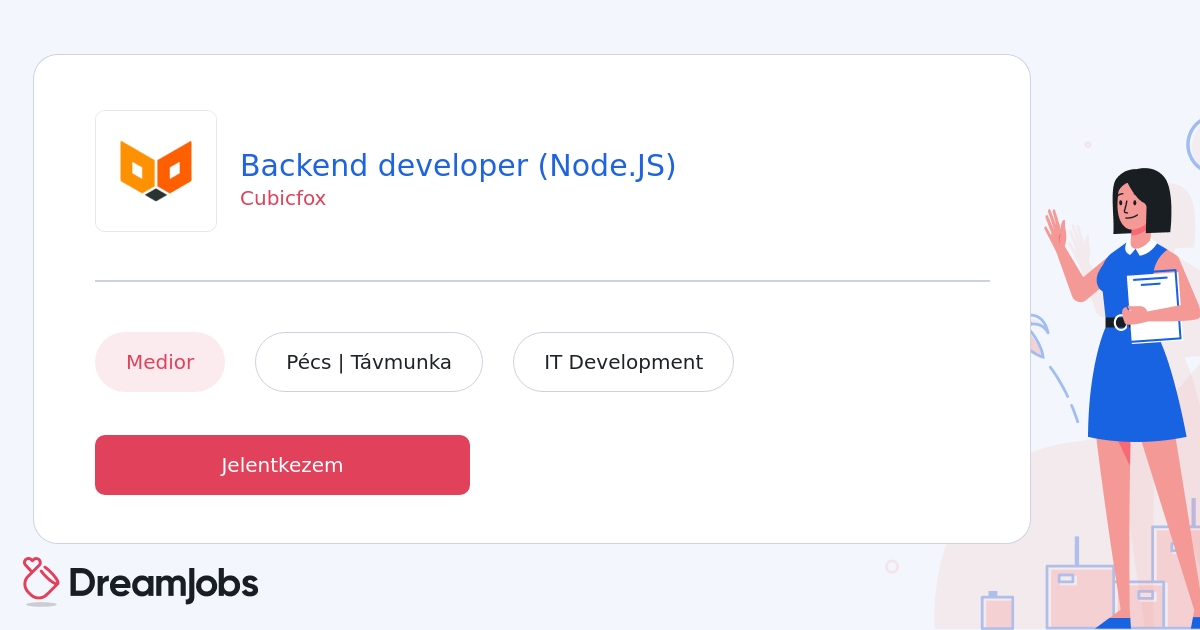Screen dimensions: 1200x630
Task: Open the Backend developer (Node.JS) job posting
Action: point(458,165)
